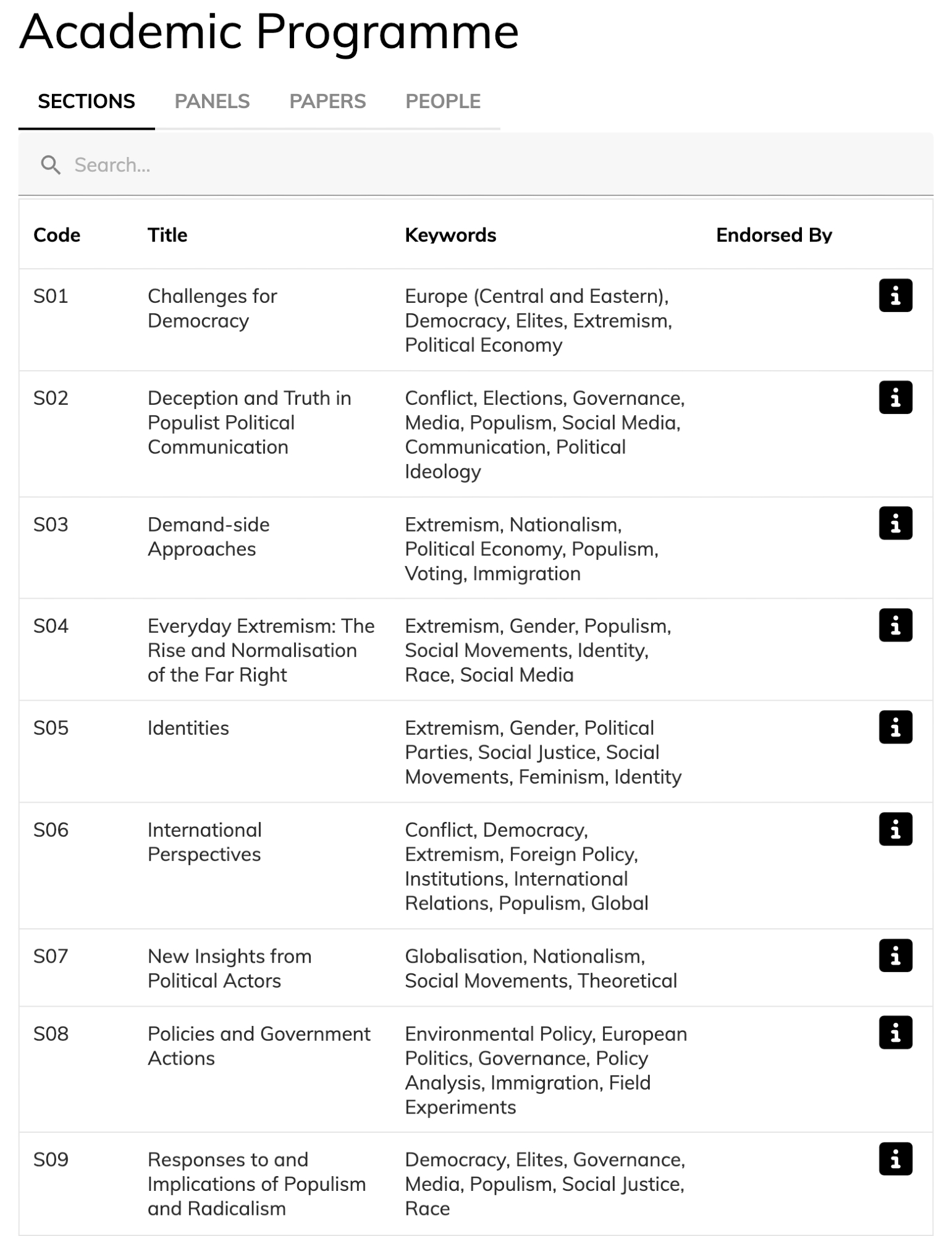
Task: Open info for S07 New Insights section
Action: coord(895,956)
